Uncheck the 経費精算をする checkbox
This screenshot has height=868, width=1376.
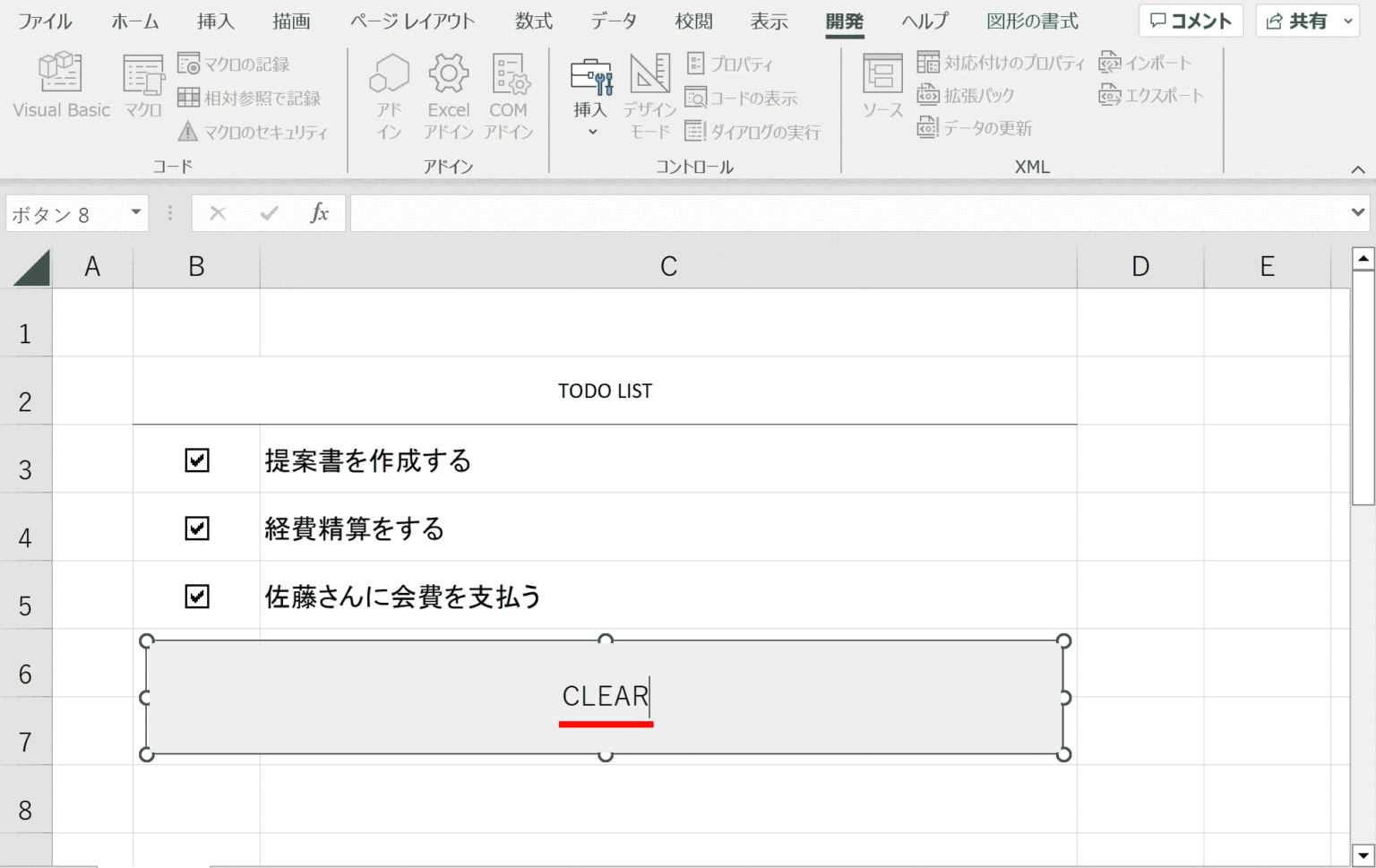(197, 529)
